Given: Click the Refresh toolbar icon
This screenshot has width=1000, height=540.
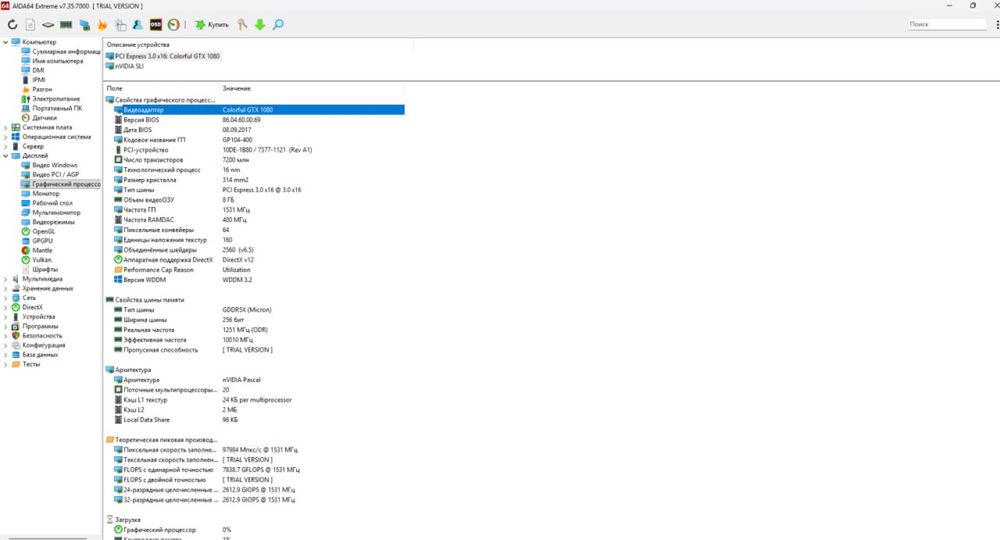Looking at the screenshot, I should click(12, 25).
